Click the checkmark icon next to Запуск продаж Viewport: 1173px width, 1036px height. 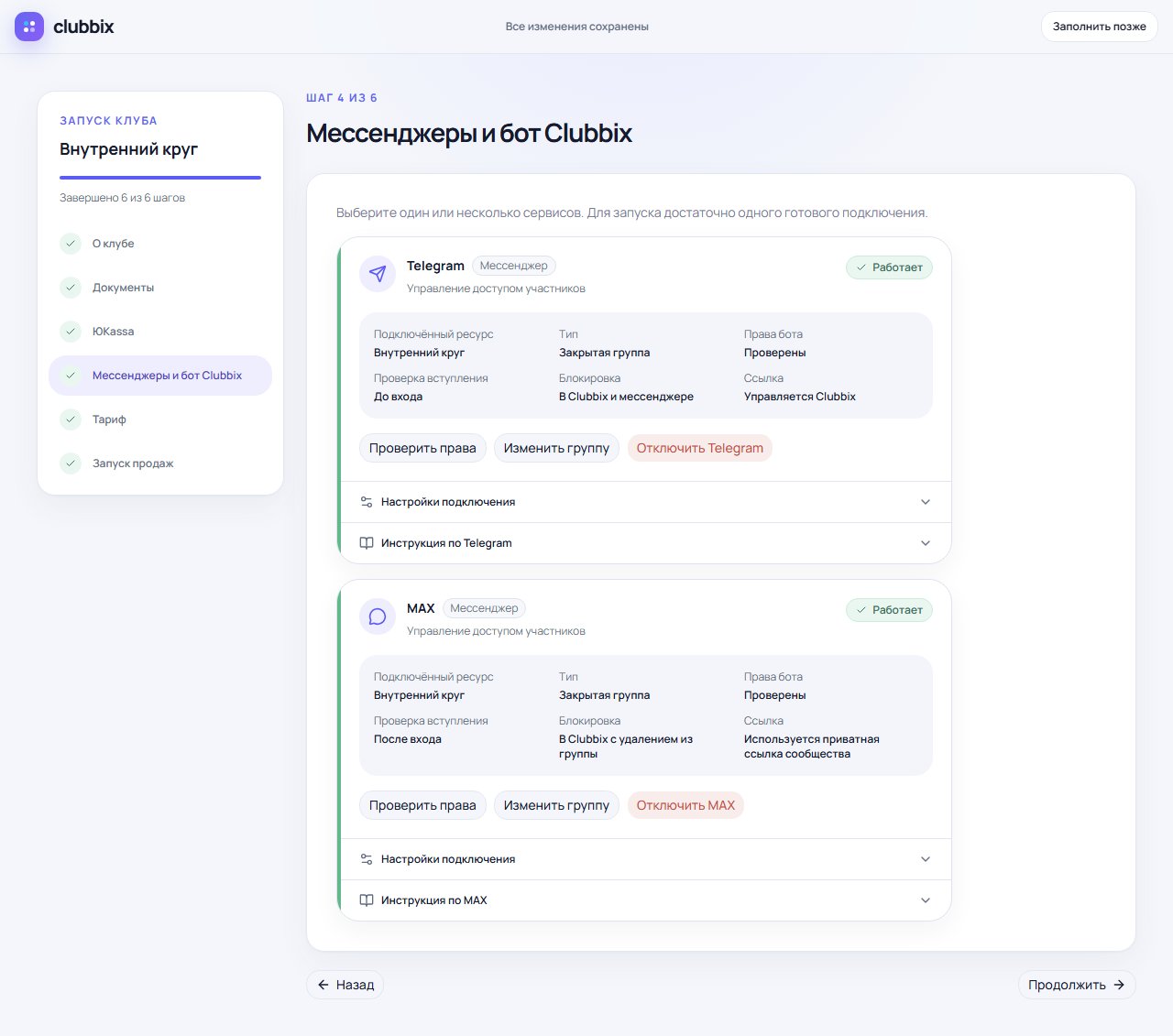[x=71, y=463]
